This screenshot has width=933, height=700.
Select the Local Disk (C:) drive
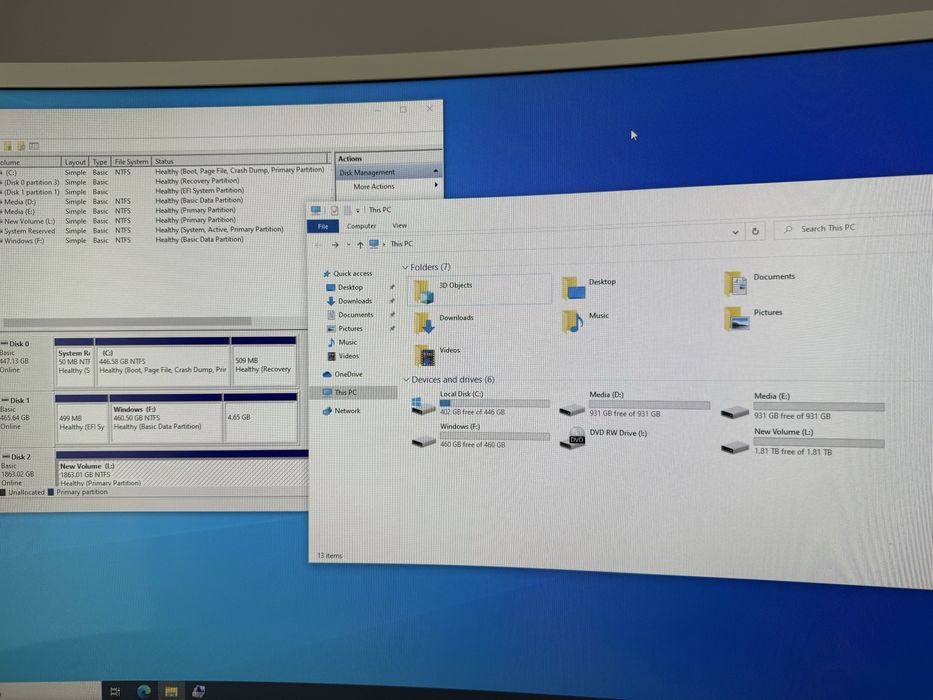point(480,403)
